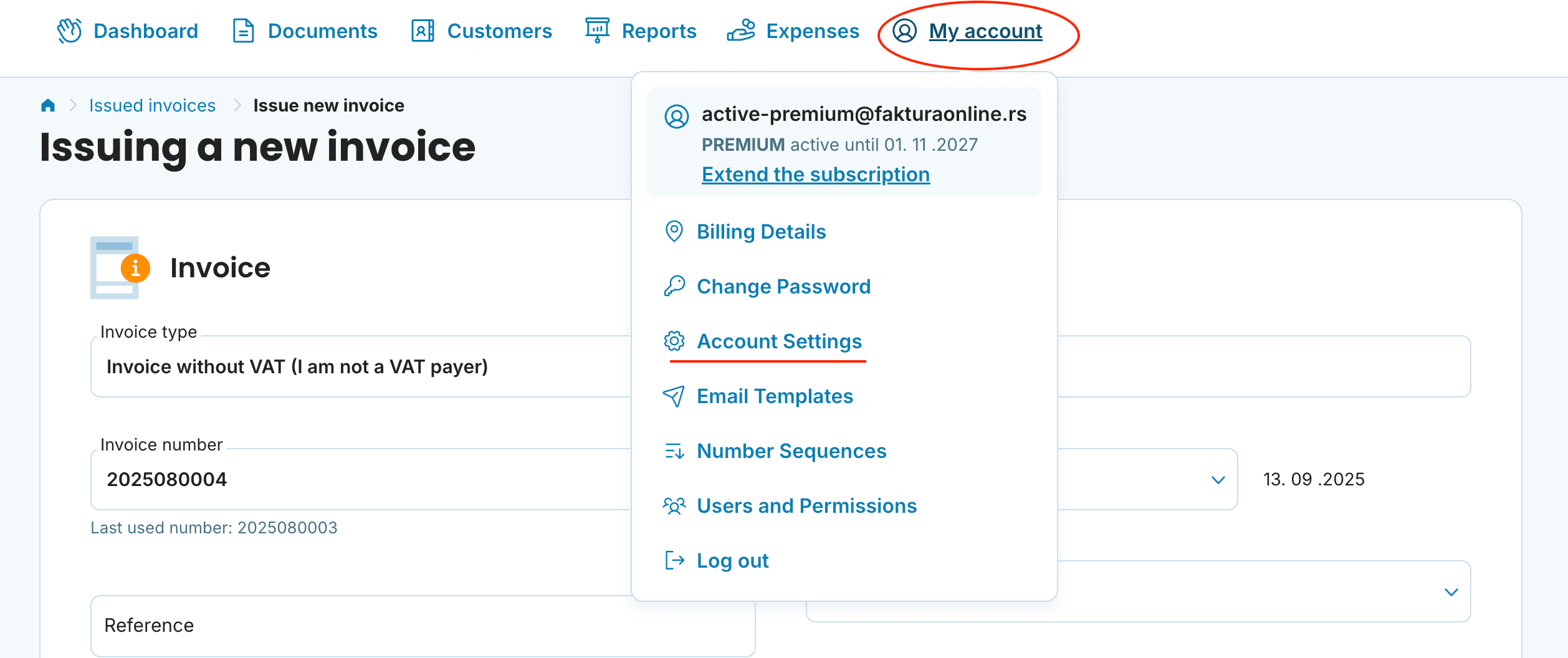Click the Customers contact book icon

click(423, 31)
